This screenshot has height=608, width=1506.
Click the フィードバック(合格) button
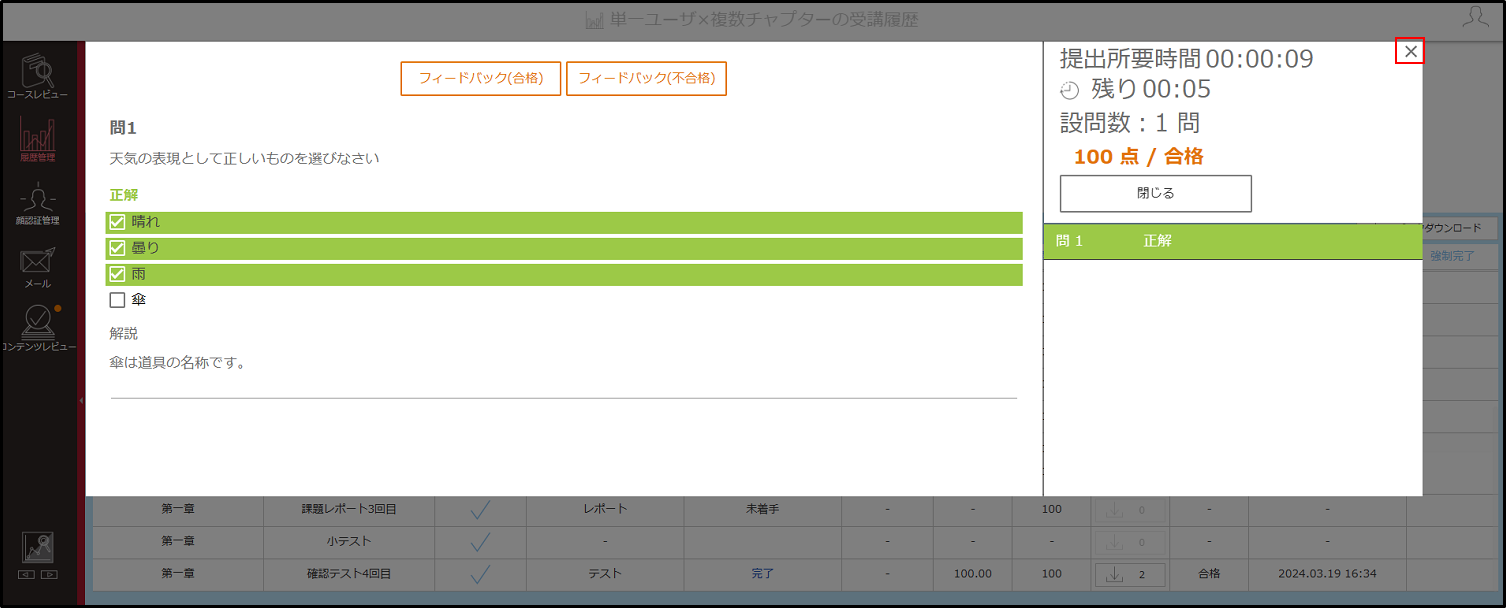pyautogui.click(x=481, y=78)
